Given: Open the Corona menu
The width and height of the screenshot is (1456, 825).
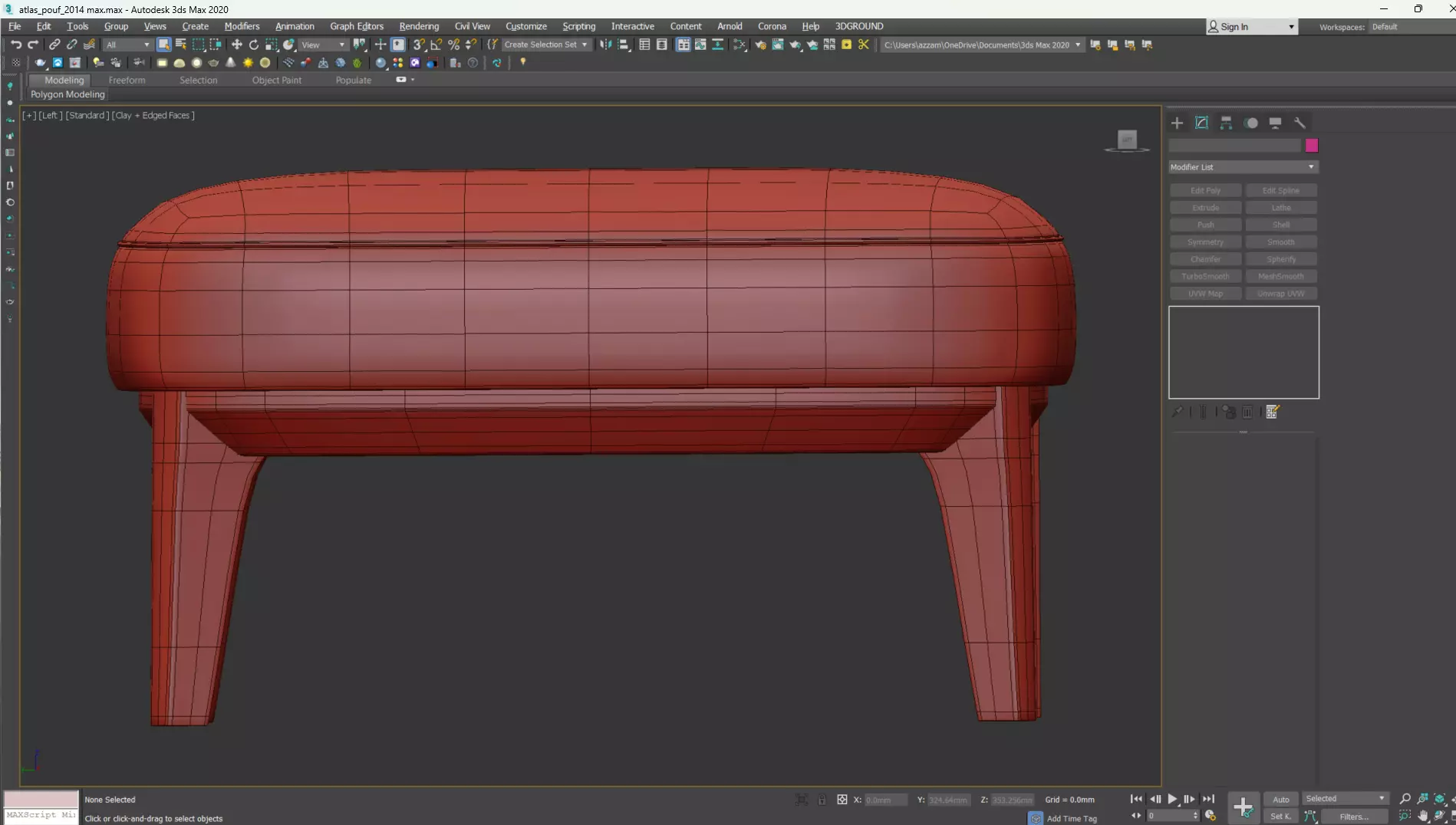Looking at the screenshot, I should pyautogui.click(x=772, y=26).
